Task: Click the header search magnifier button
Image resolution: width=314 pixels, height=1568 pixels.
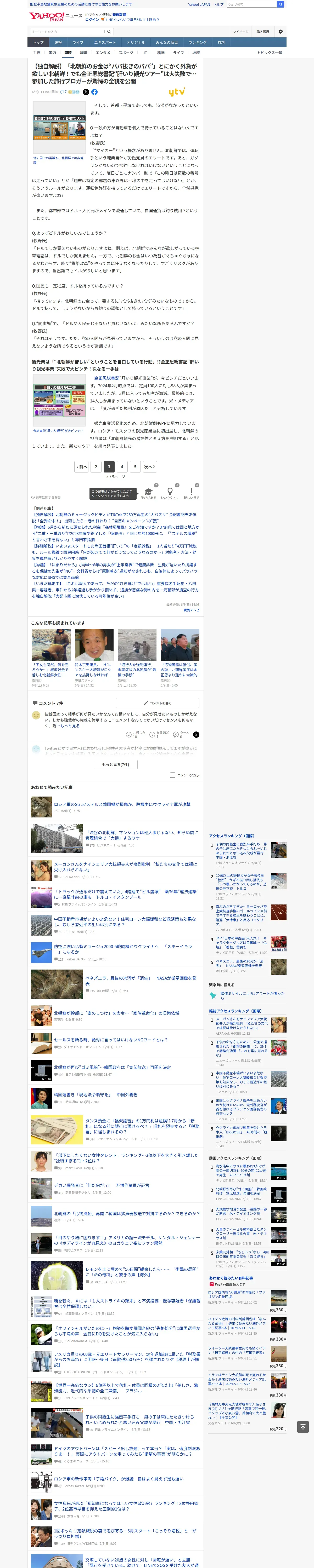Action: (x=280, y=4)
